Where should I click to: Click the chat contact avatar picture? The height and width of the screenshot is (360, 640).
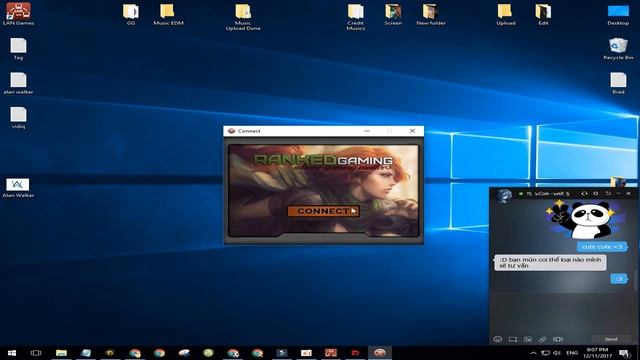(x=504, y=196)
